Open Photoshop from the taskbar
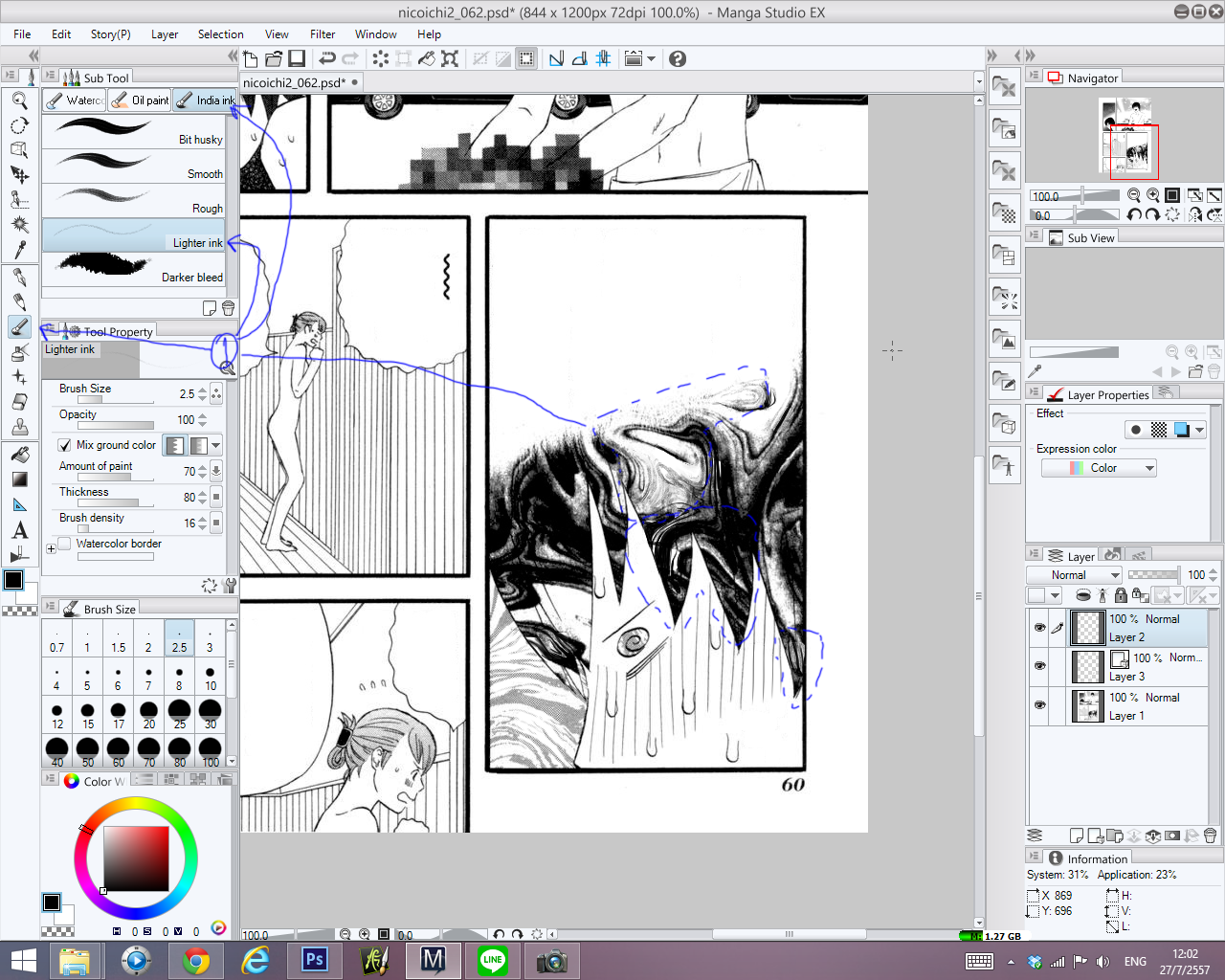 315,960
